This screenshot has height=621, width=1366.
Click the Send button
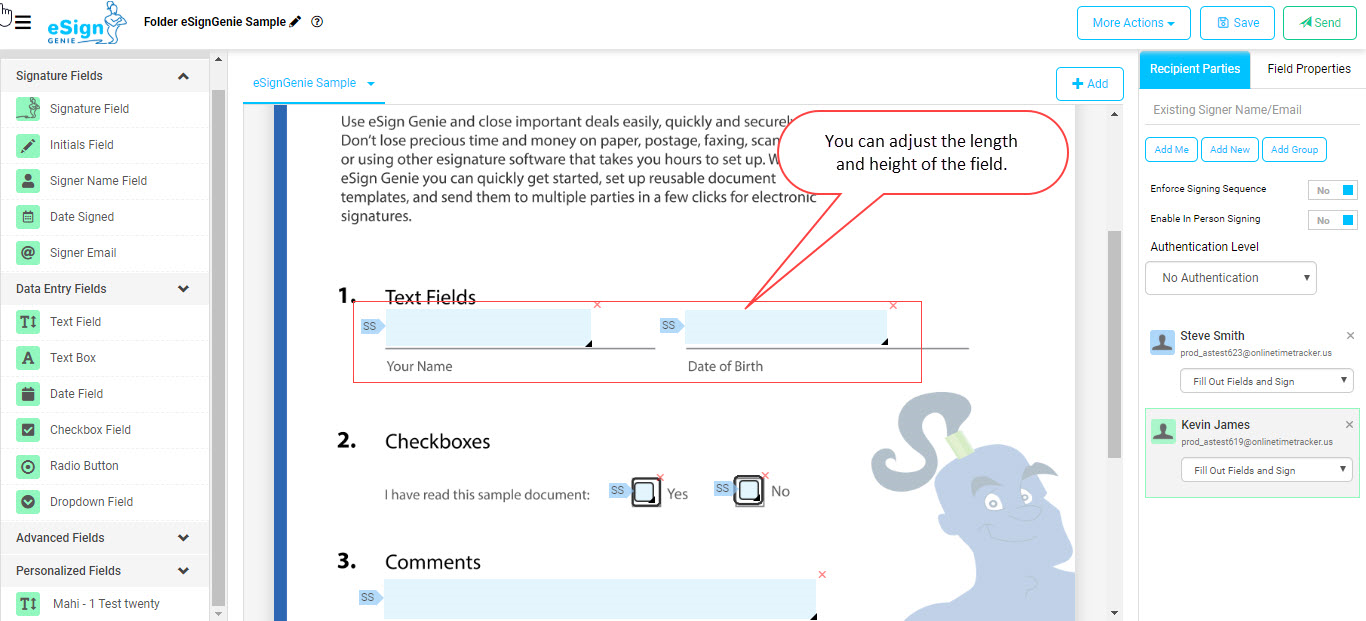[1320, 23]
